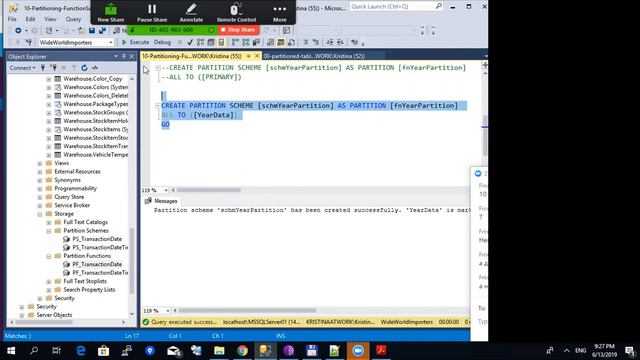Stop the screen share

(x=238, y=30)
